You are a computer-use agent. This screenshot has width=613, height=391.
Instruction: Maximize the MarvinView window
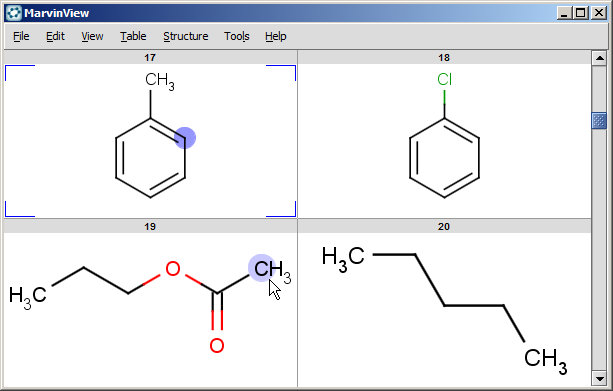click(581, 13)
